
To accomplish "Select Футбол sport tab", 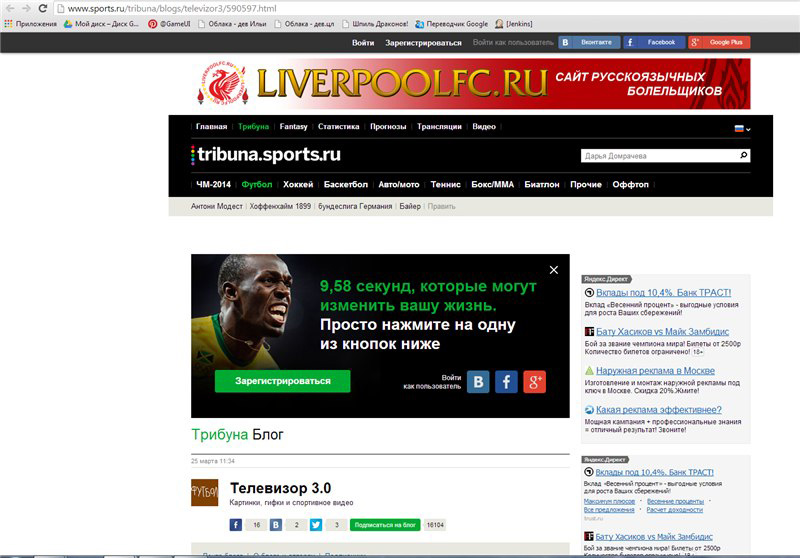I will (x=257, y=185).
